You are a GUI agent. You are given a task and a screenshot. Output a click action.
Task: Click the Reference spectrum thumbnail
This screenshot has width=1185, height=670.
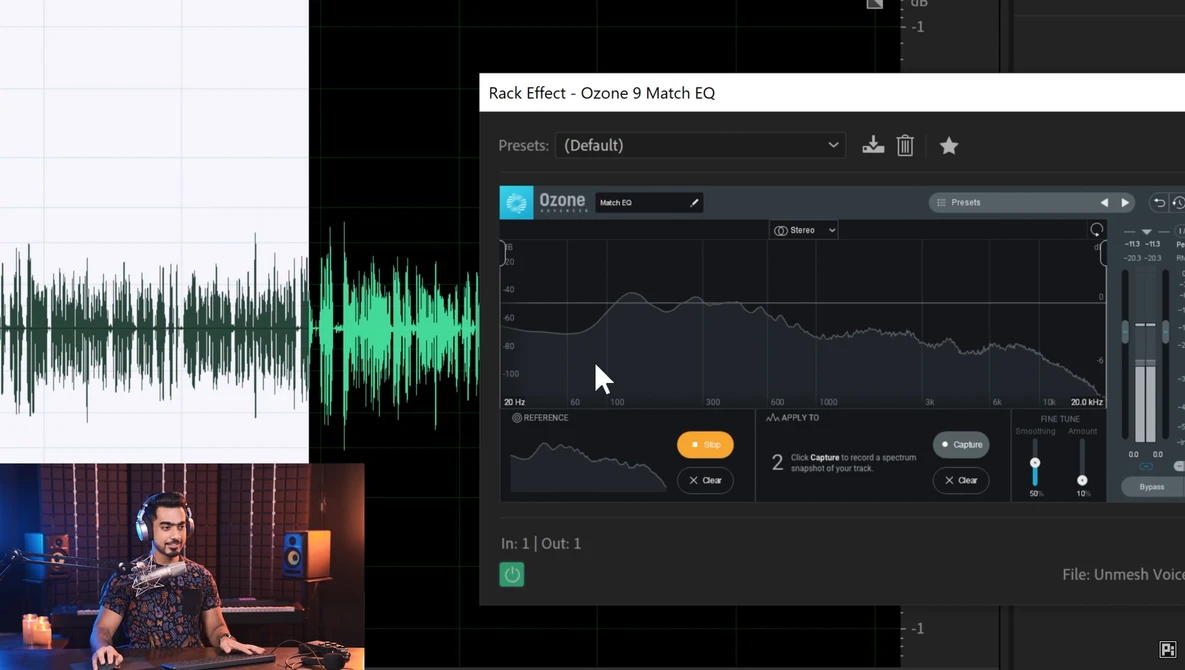pos(588,466)
